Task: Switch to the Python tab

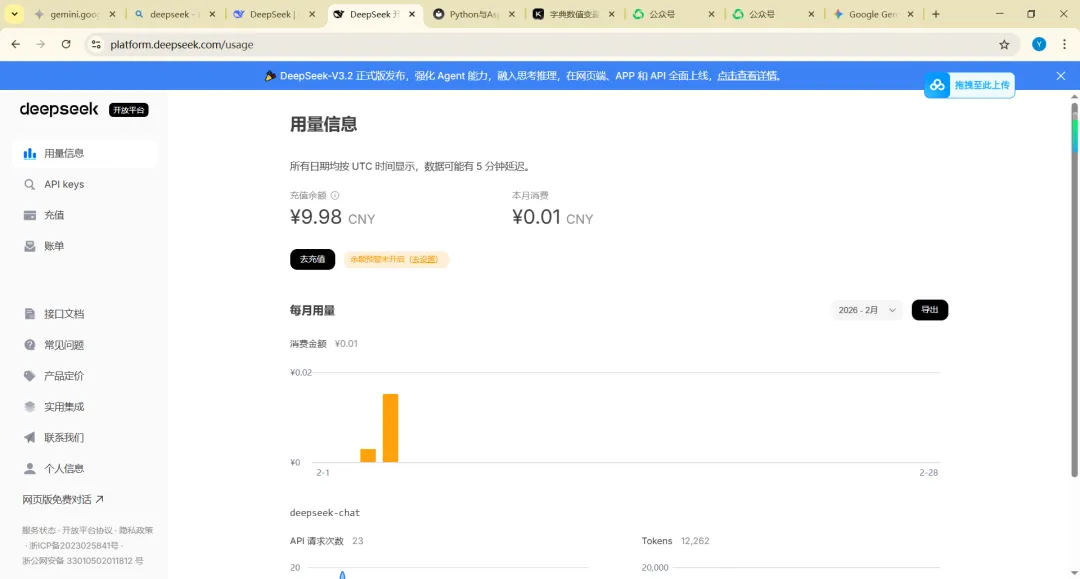Action: tap(474, 14)
